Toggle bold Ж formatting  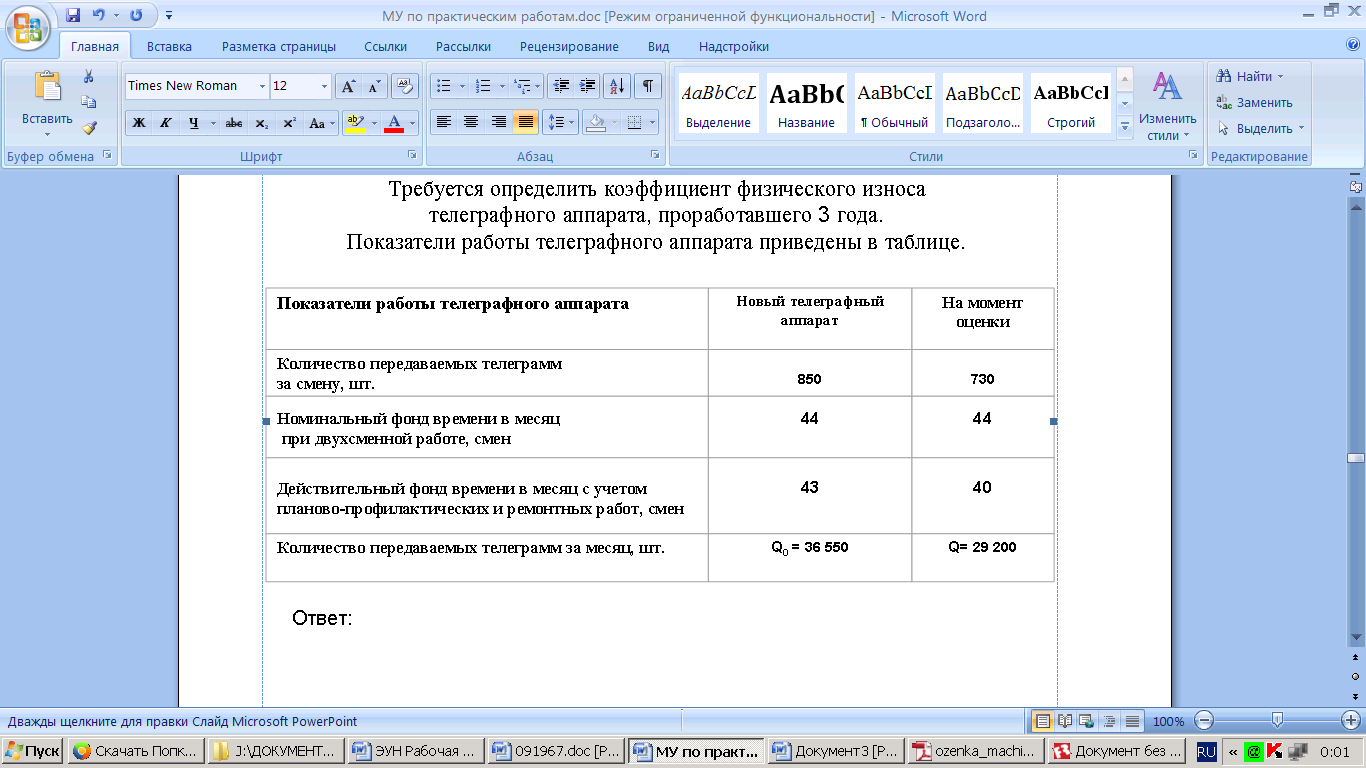coord(139,123)
